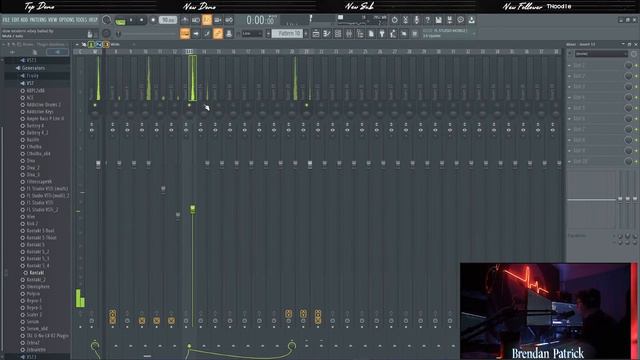Open the PATTERNS menu
The width and height of the screenshot is (640, 360).
[38, 20]
